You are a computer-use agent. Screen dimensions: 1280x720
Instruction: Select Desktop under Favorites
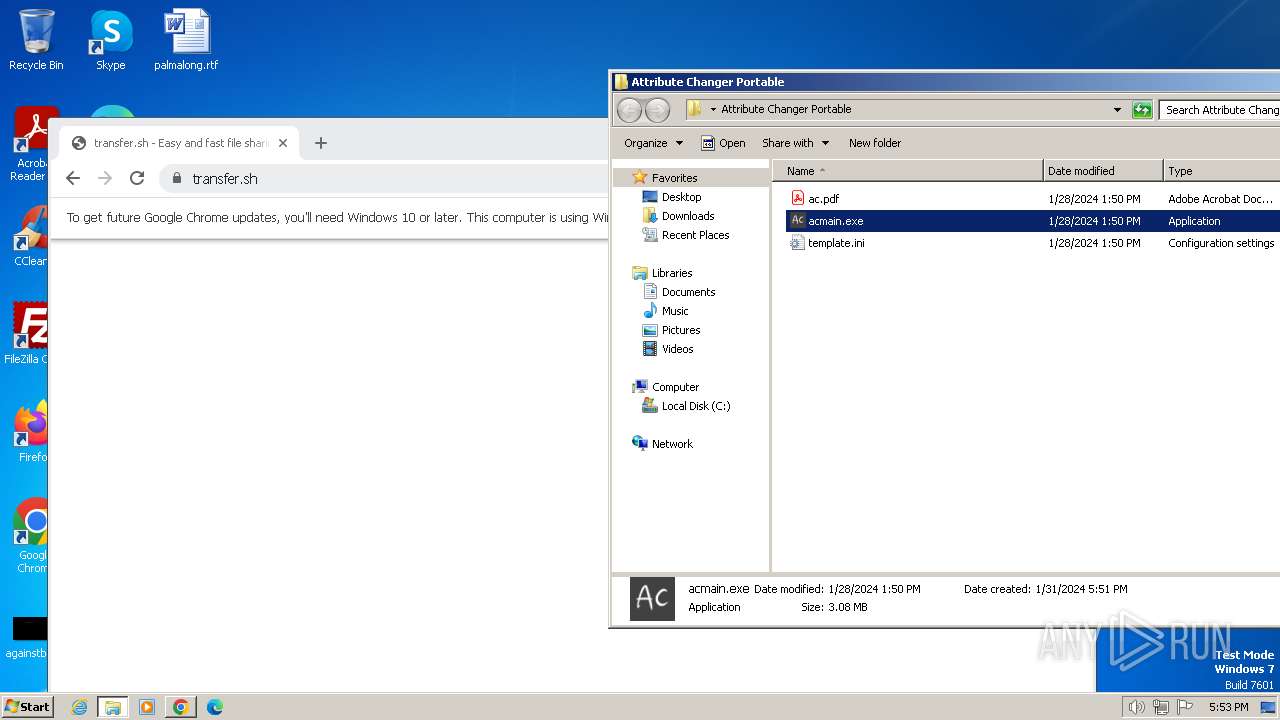click(x=681, y=197)
